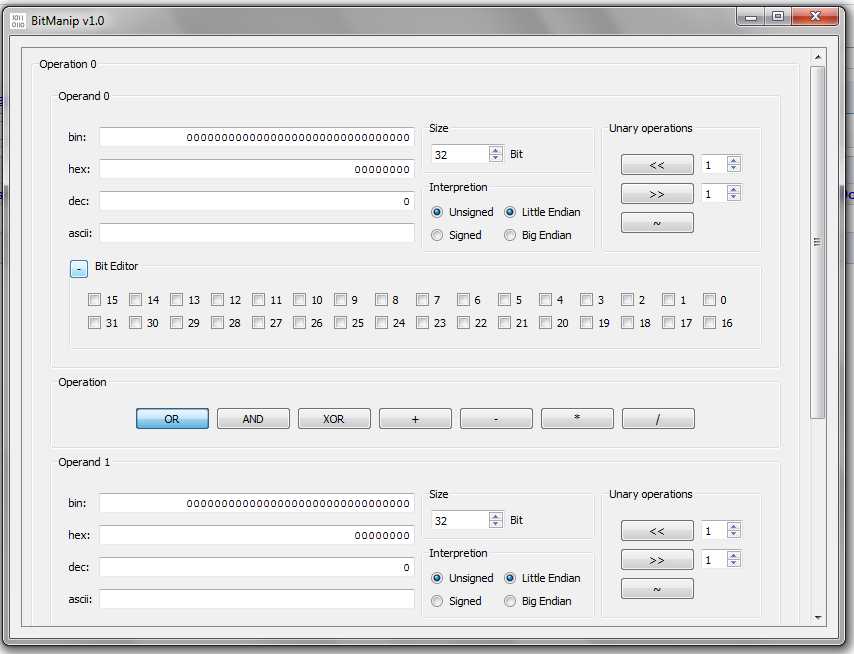
Task: Shift Operand 0 left with << button
Action: coord(657,165)
